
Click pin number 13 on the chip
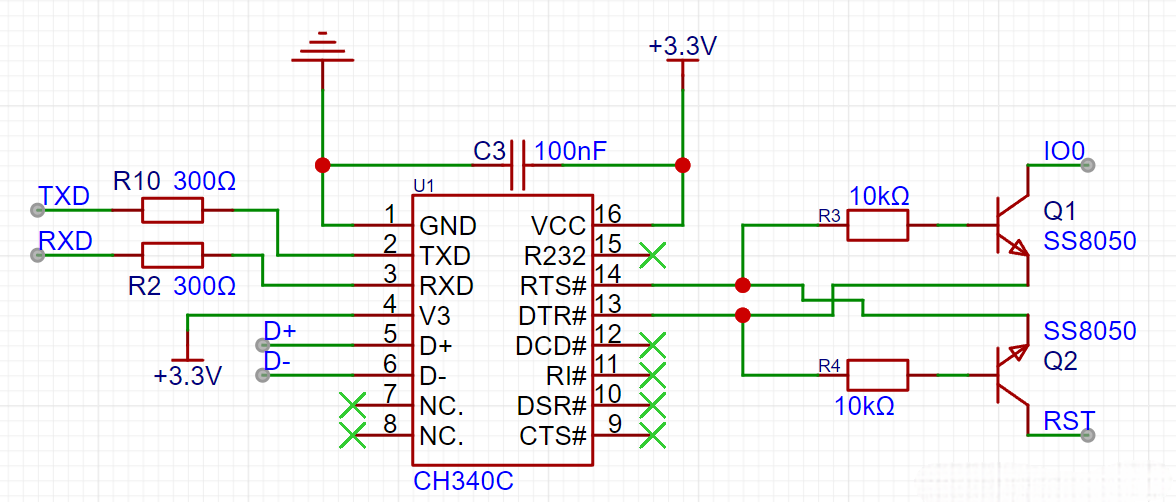point(606,305)
